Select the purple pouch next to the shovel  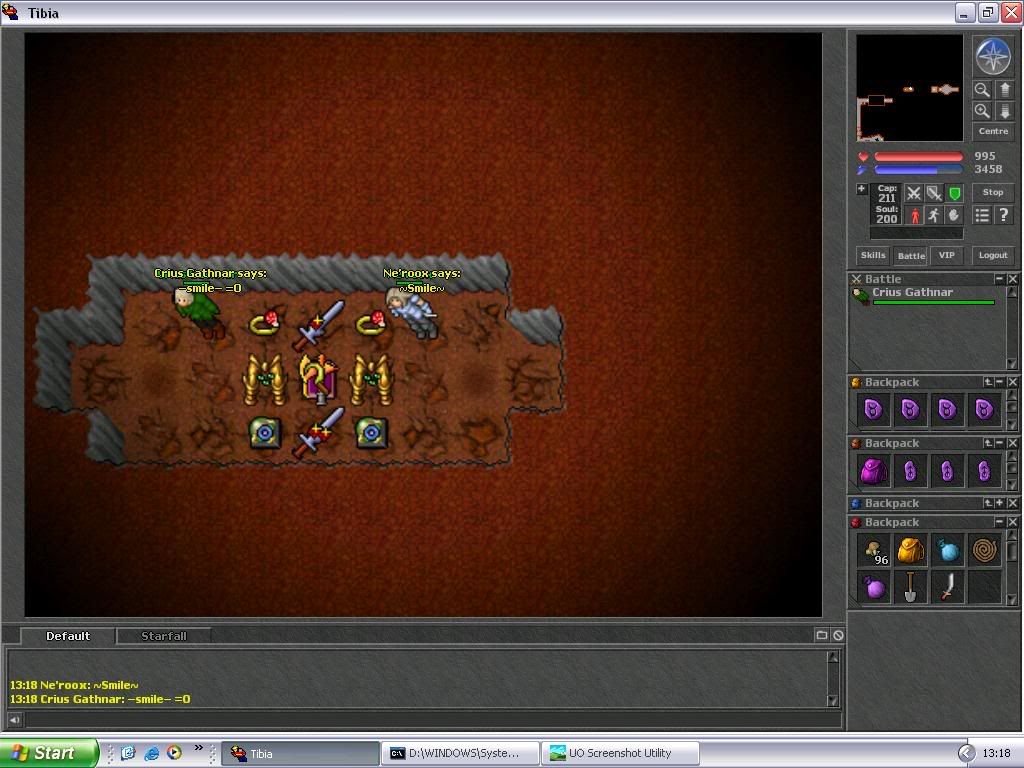point(874,587)
